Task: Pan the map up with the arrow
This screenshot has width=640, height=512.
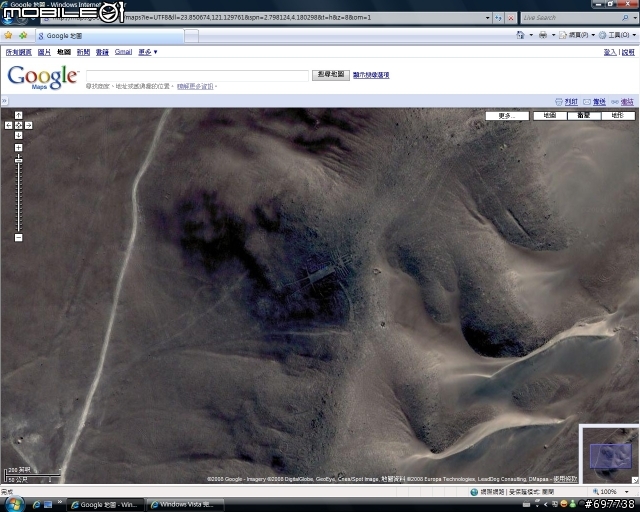Action: click(x=18, y=115)
